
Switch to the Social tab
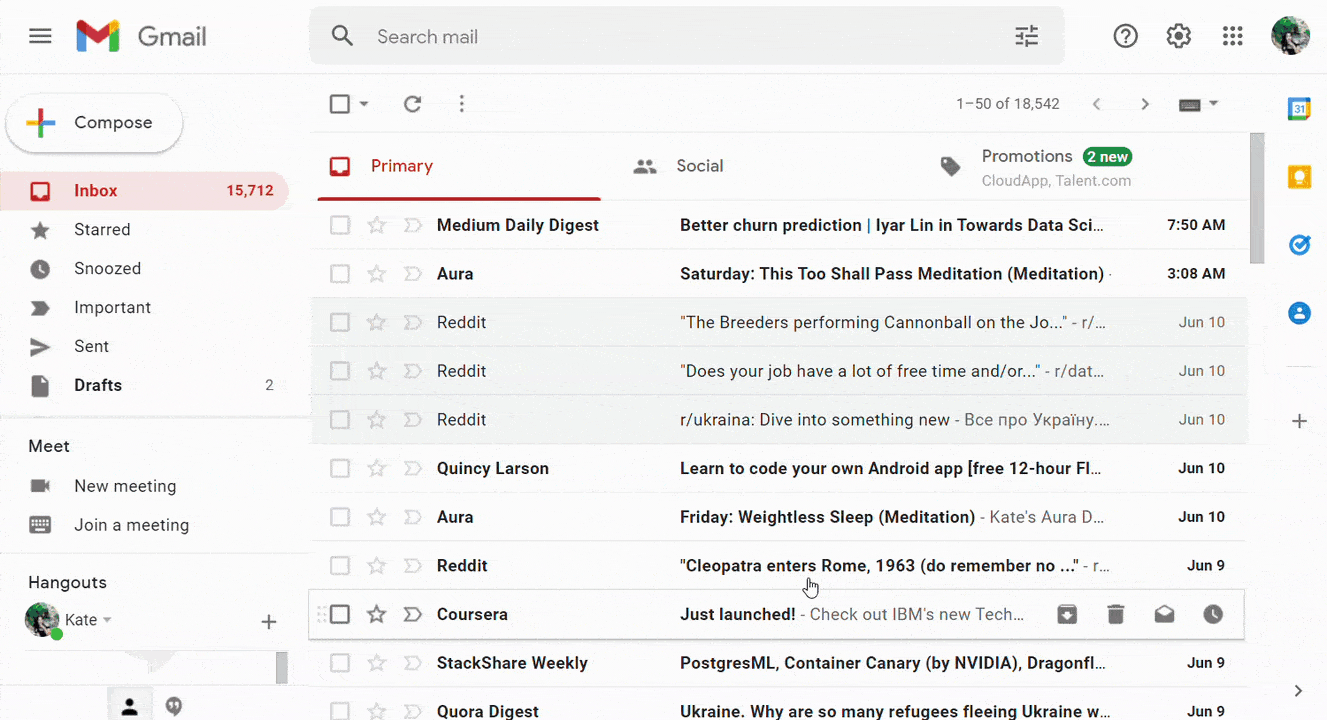point(699,166)
